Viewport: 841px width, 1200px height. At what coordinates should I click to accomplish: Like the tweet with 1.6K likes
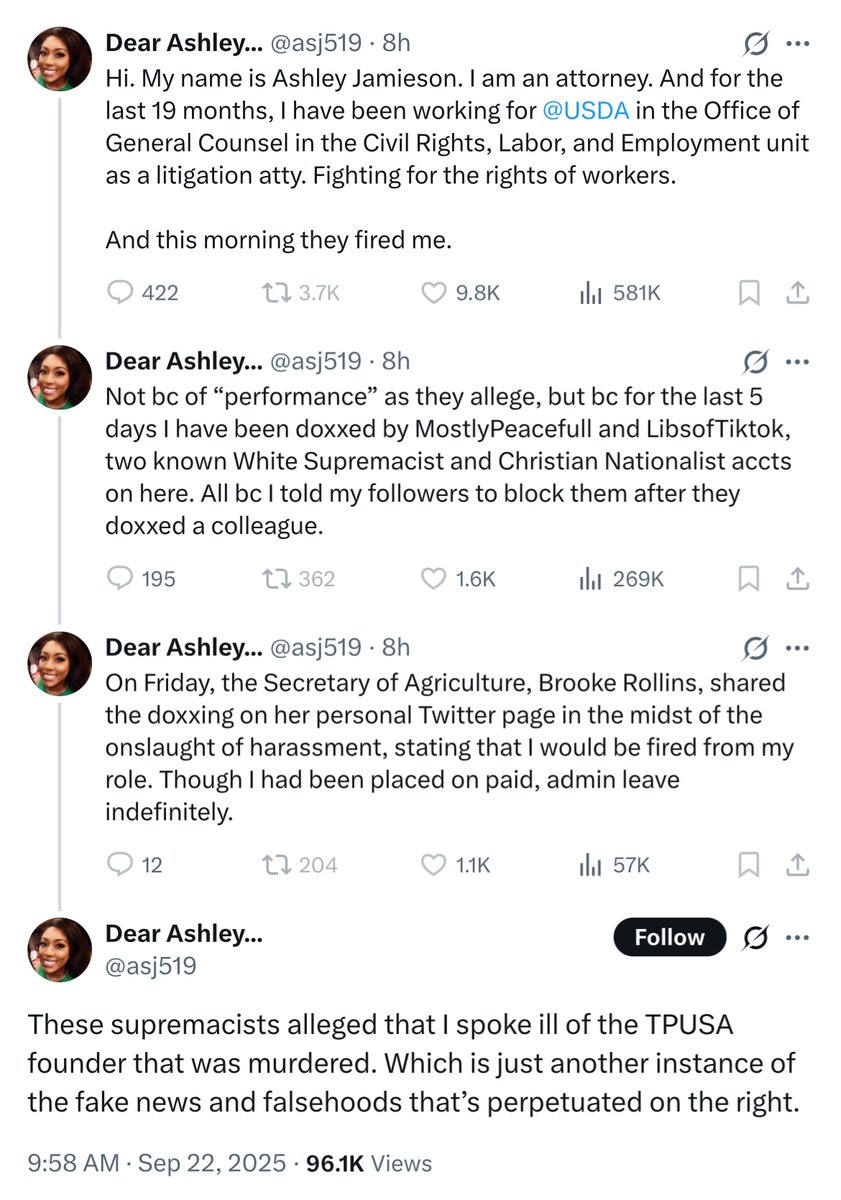[433, 578]
